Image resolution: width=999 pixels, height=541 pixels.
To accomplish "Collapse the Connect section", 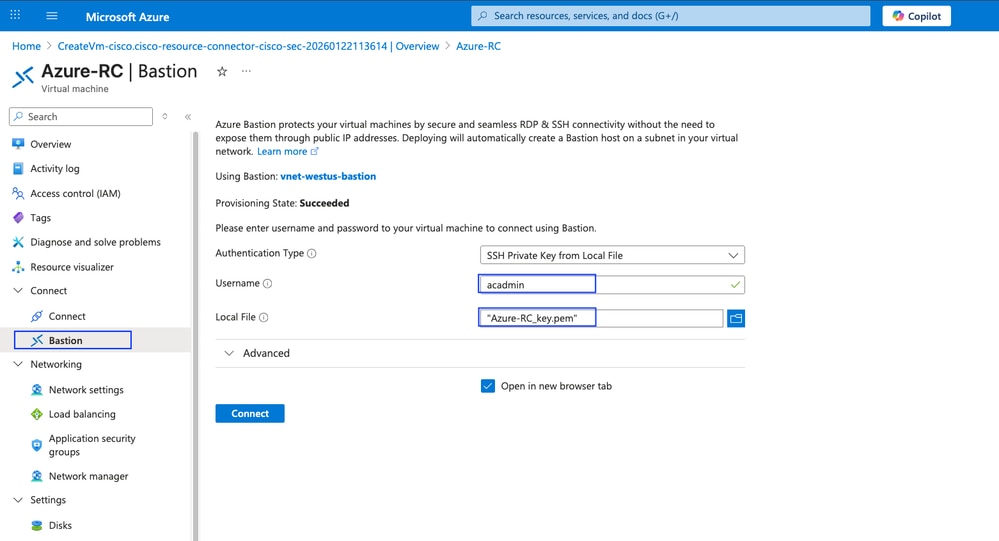I will (18, 291).
